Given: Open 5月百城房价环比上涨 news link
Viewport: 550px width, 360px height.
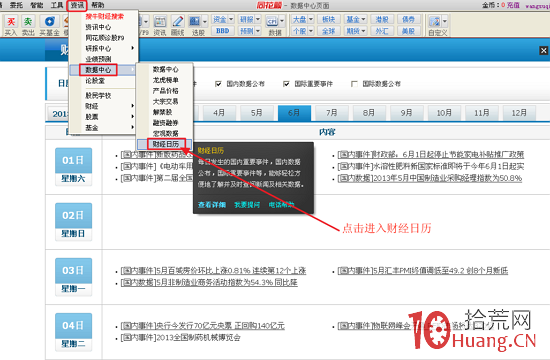Looking at the screenshot, I should [213, 271].
